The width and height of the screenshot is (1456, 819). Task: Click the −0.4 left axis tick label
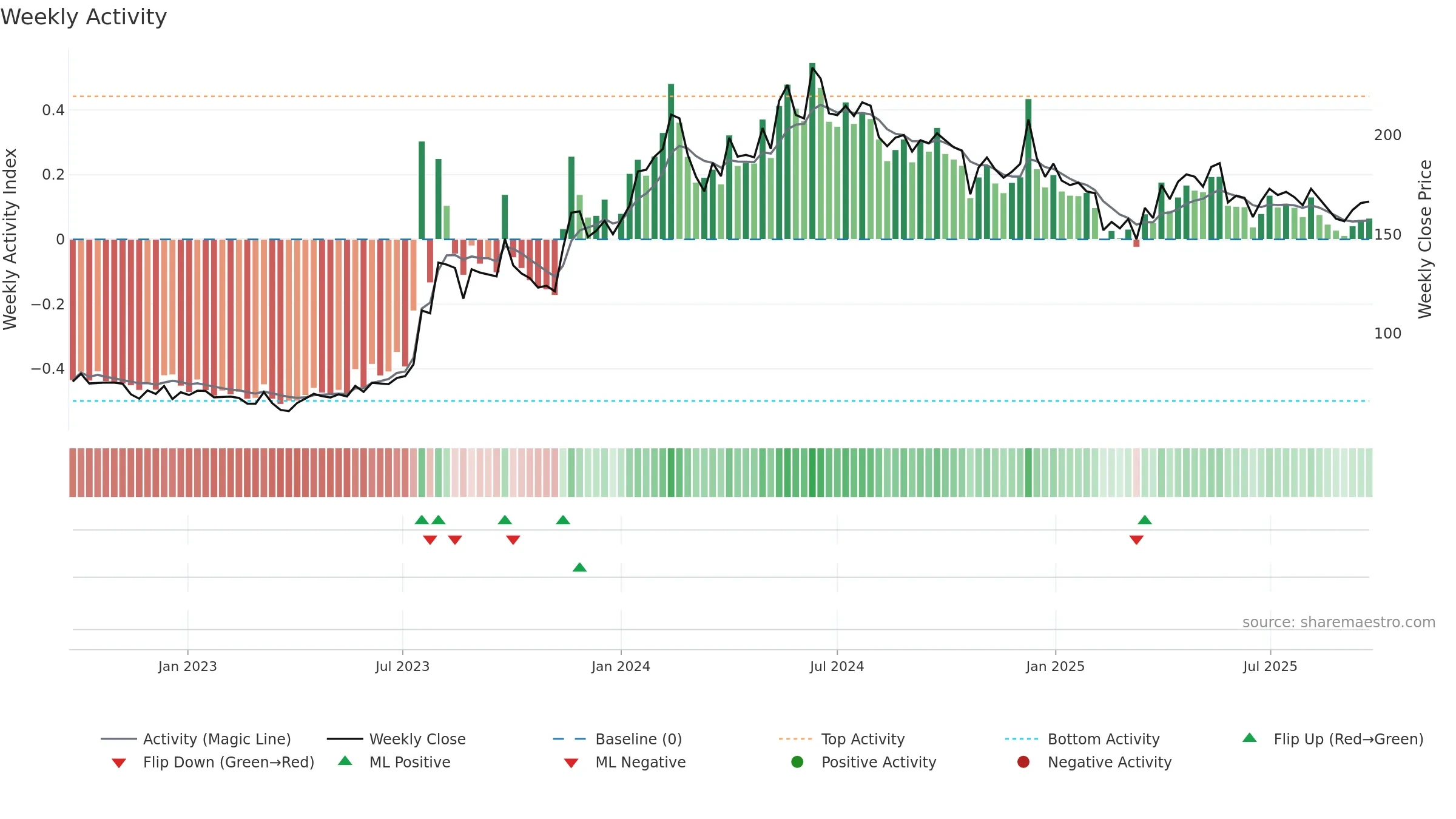pyautogui.click(x=48, y=368)
